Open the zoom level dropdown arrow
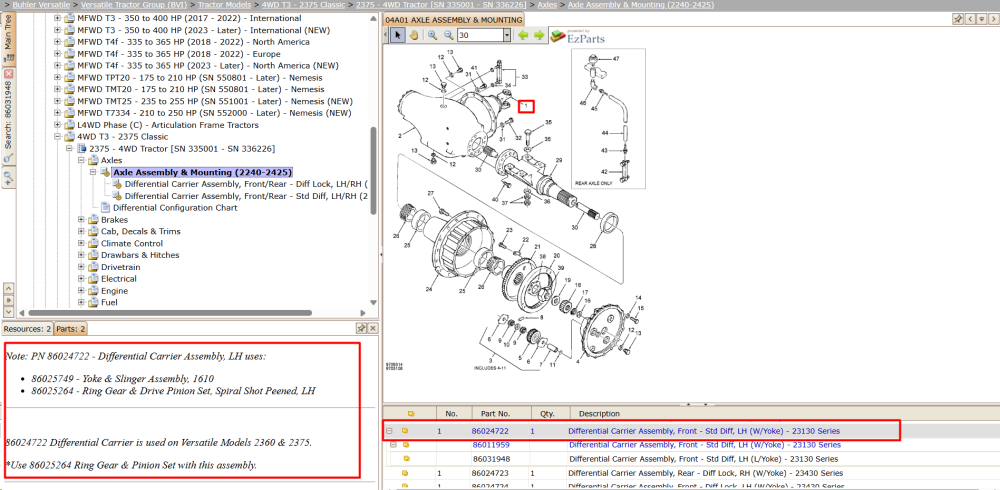This screenshot has height=490, width=1000. tap(507, 35)
